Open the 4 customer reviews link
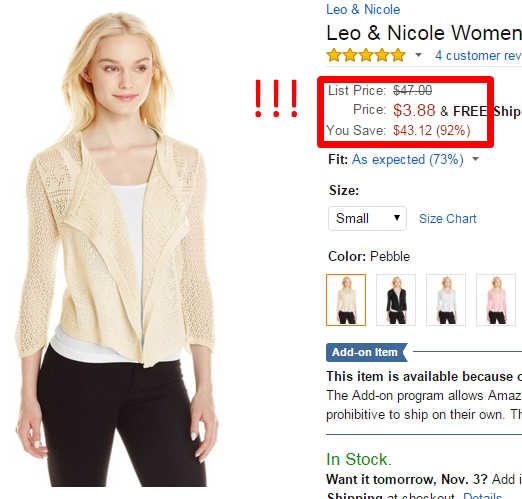Screen dimensions: 522x499 point(478,56)
